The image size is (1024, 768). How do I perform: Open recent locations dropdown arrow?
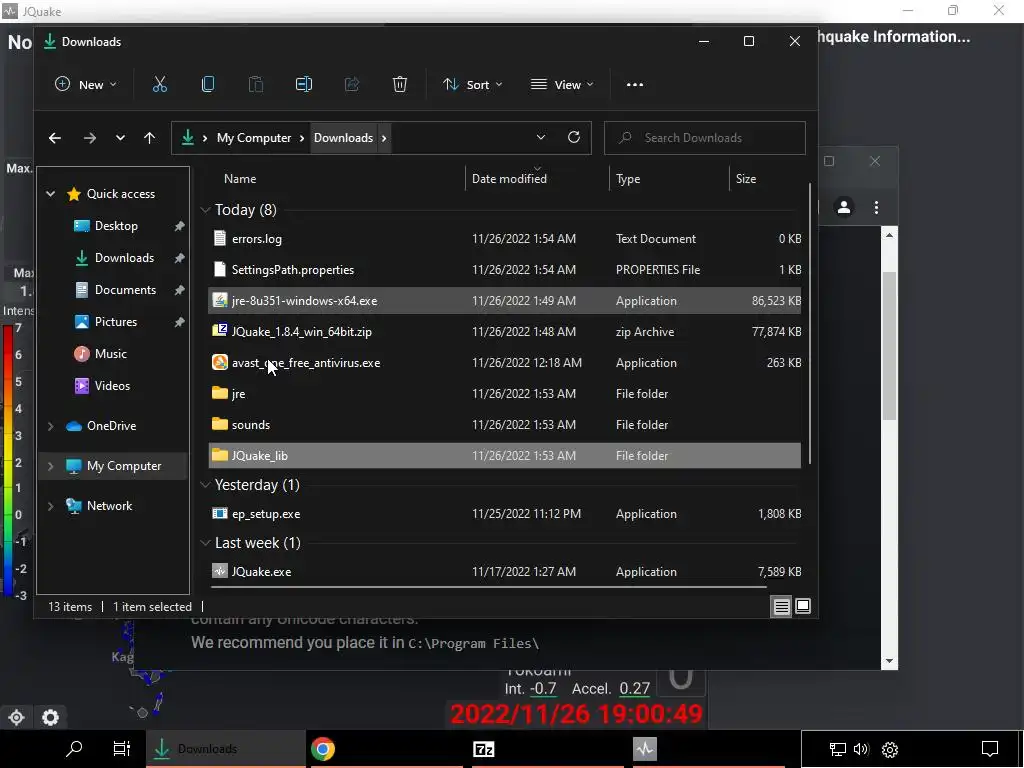(120, 138)
